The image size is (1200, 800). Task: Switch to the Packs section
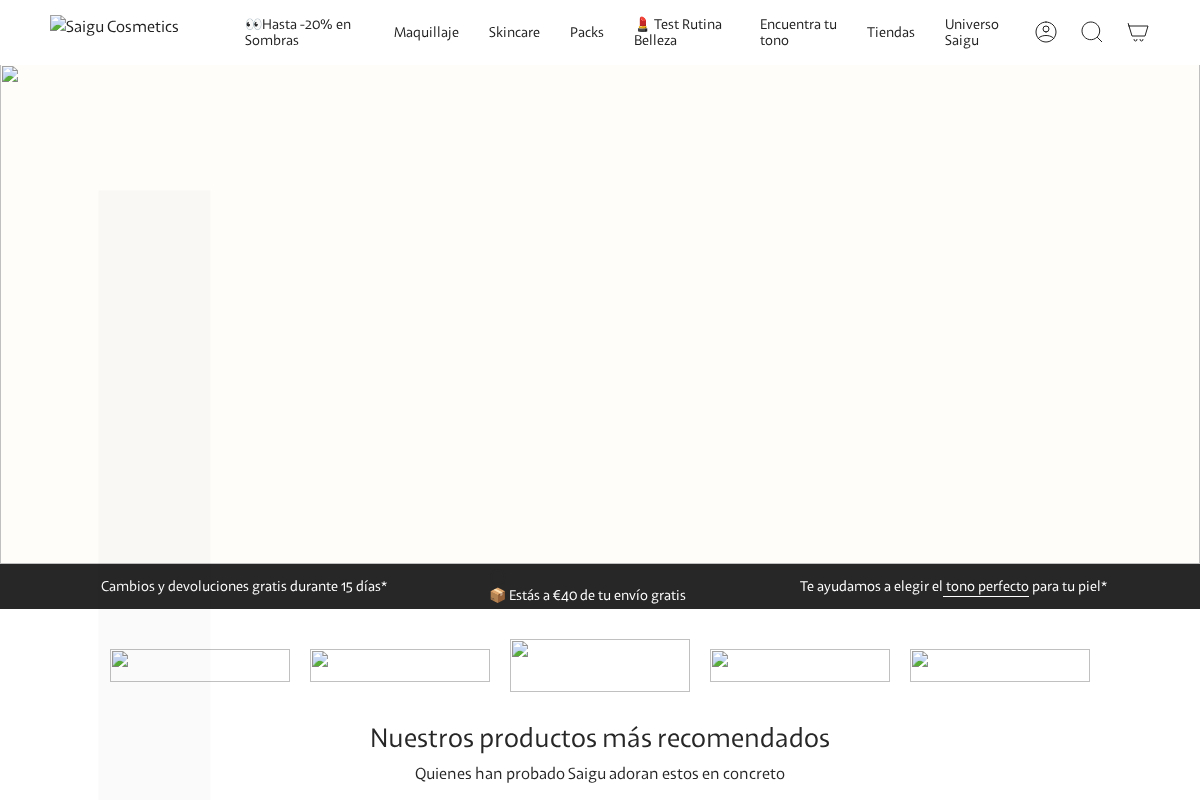click(587, 32)
